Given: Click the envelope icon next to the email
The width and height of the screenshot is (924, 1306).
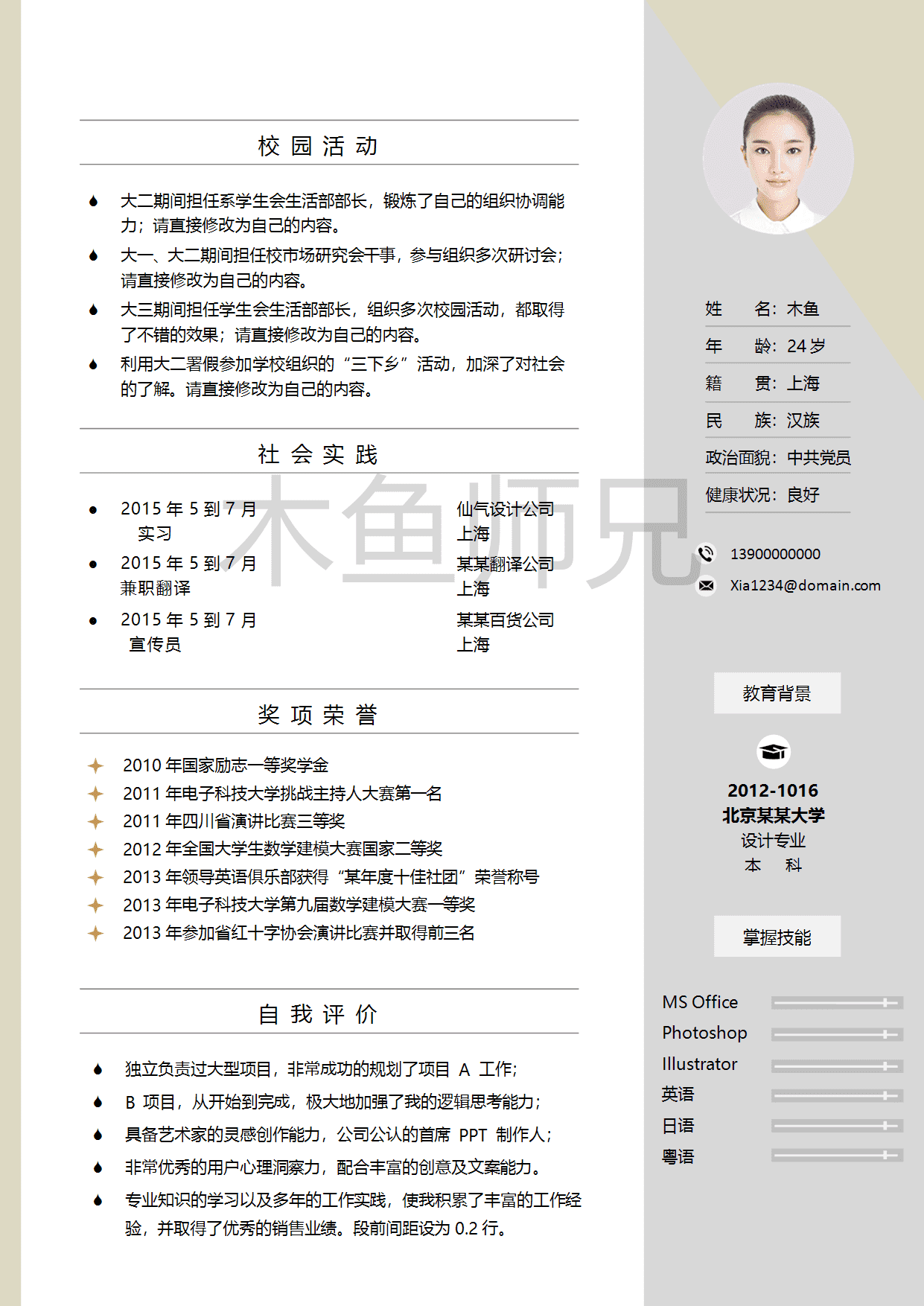Looking at the screenshot, I should click(706, 586).
